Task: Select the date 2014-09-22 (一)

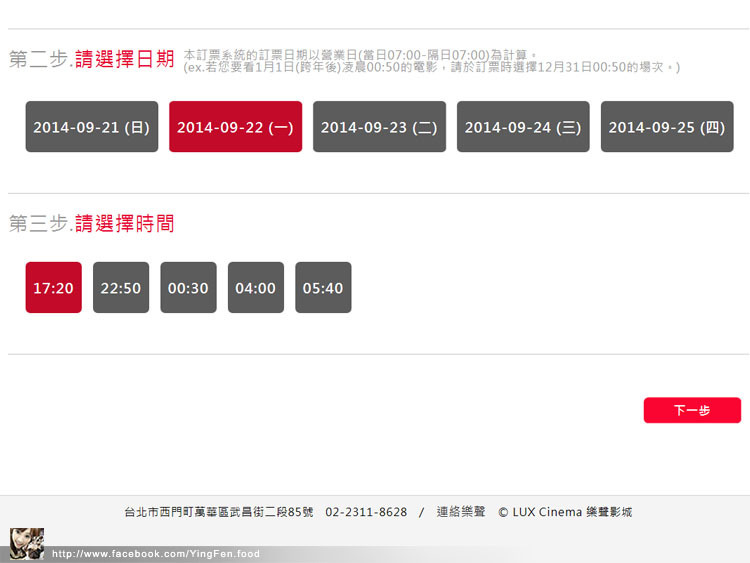Action: [236, 127]
